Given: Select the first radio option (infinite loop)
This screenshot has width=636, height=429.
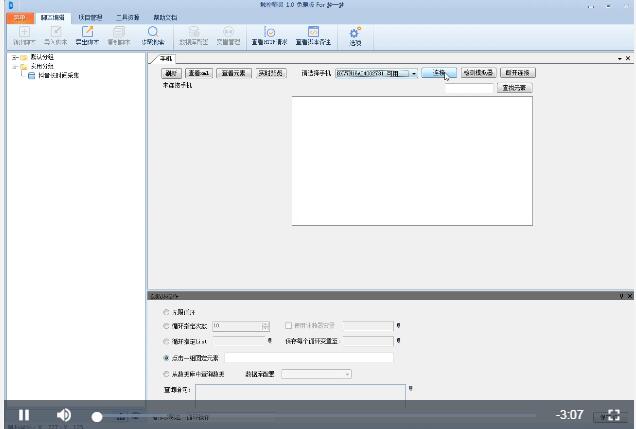Looking at the screenshot, I should 166,312.
